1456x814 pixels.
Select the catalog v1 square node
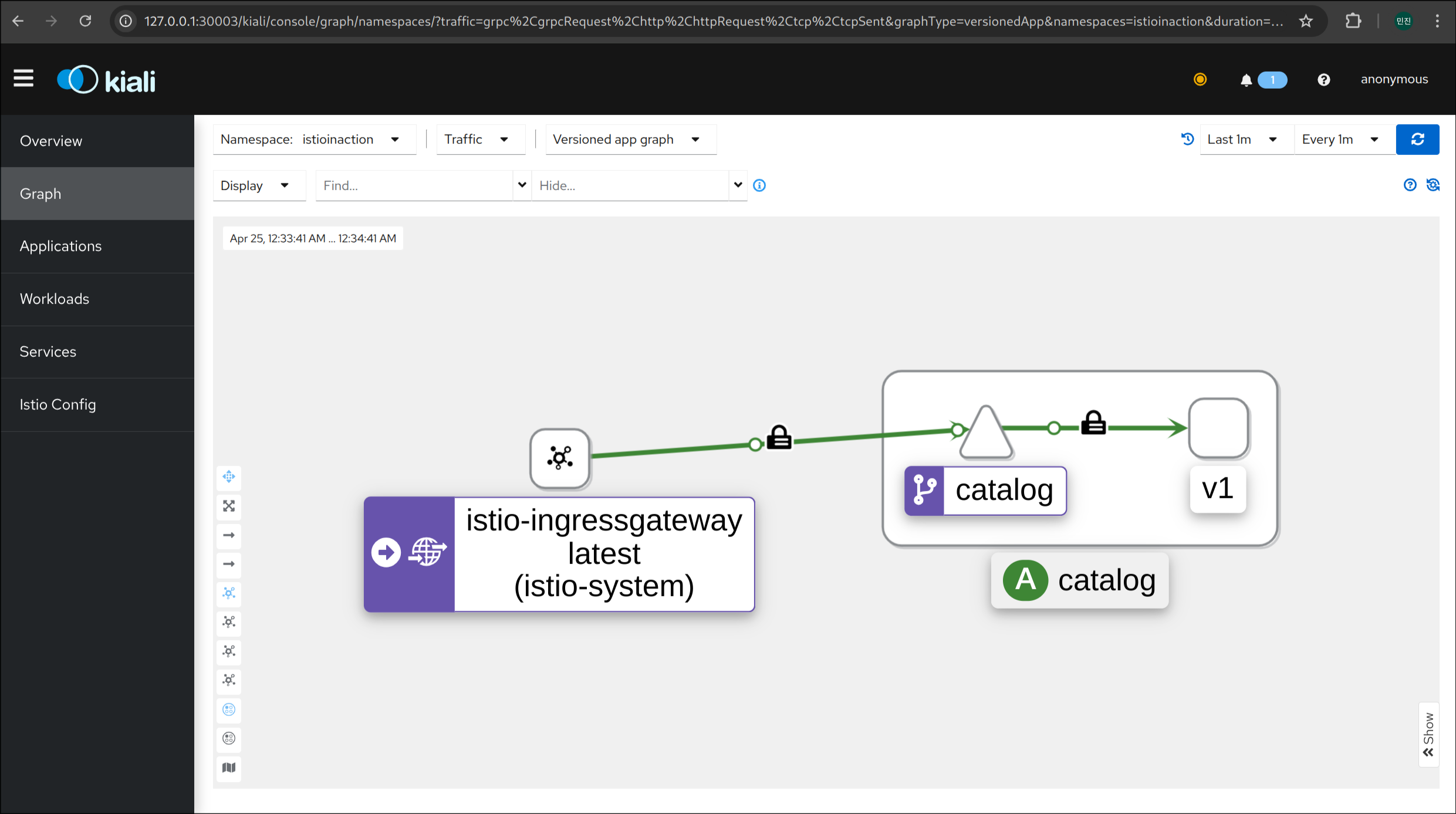[x=1218, y=428]
